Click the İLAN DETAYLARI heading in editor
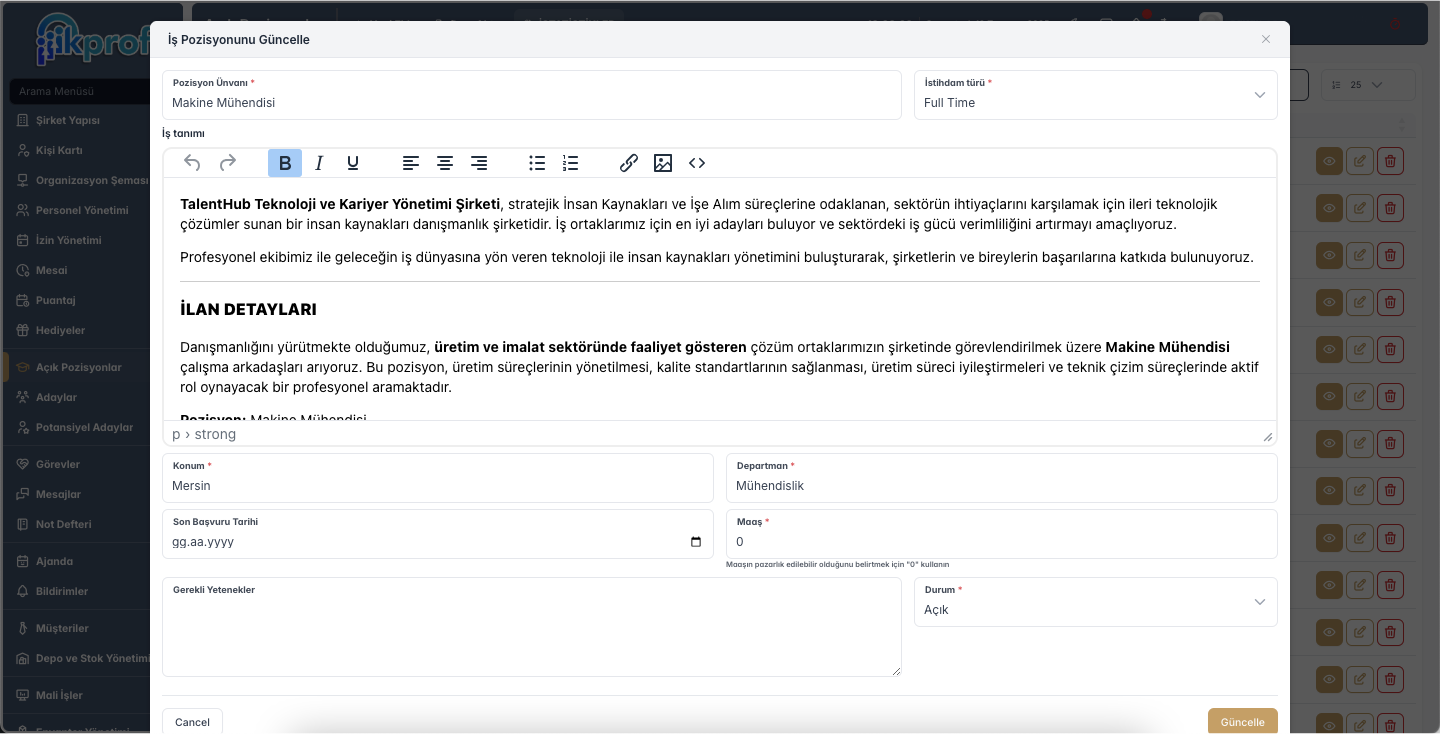This screenshot has height=734, width=1440. tap(249, 310)
